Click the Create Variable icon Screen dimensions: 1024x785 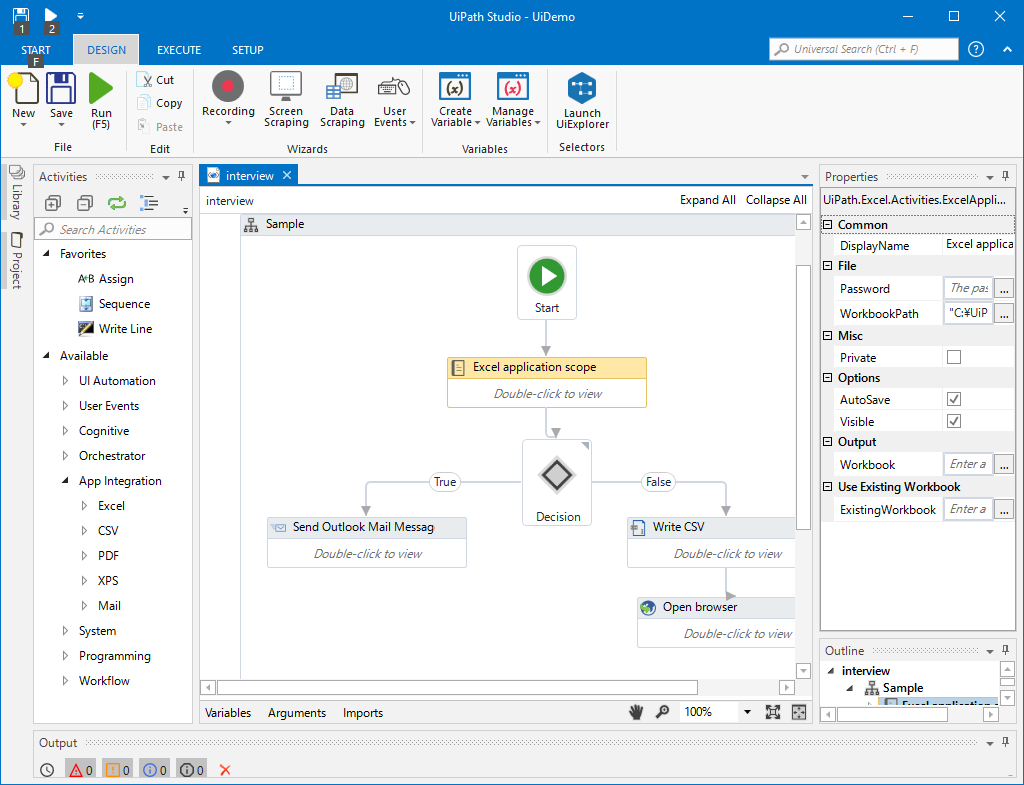tap(455, 88)
